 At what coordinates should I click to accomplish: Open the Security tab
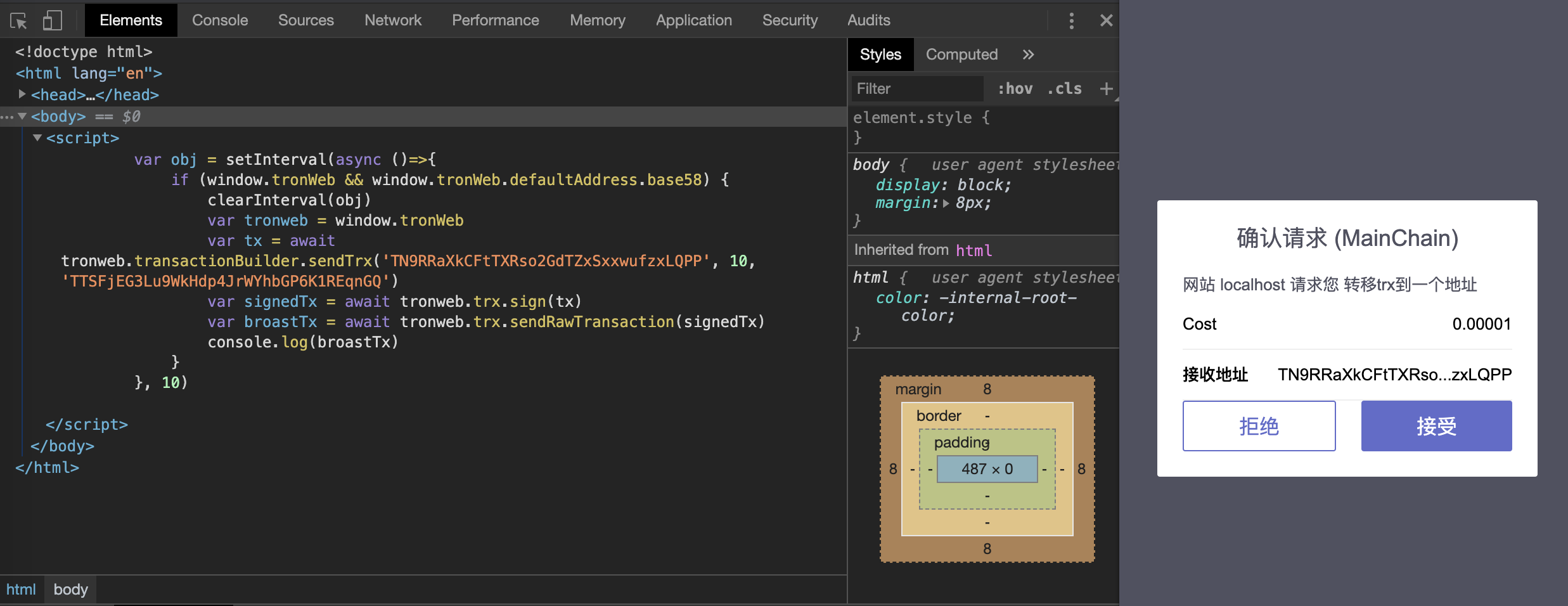pos(790,20)
